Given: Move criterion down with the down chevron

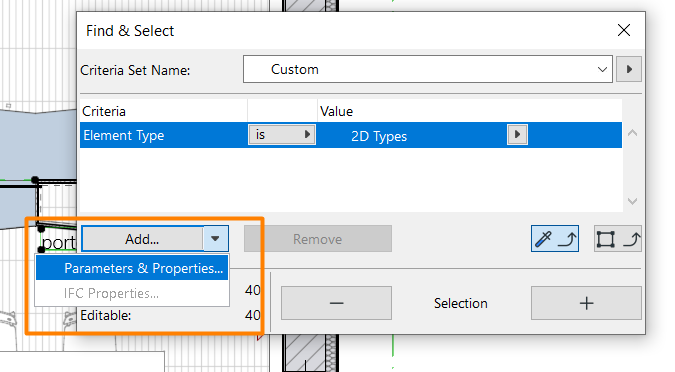Looking at the screenshot, I should (x=632, y=201).
